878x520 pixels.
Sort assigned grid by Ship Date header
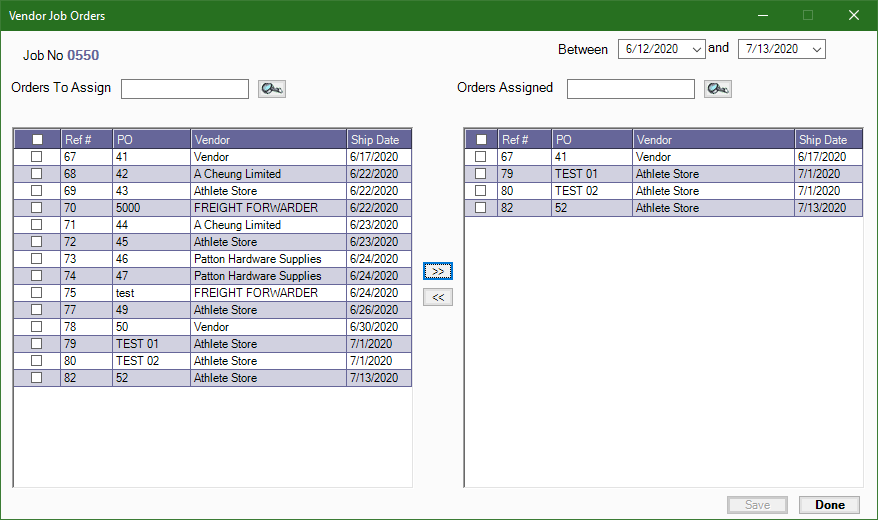point(828,140)
